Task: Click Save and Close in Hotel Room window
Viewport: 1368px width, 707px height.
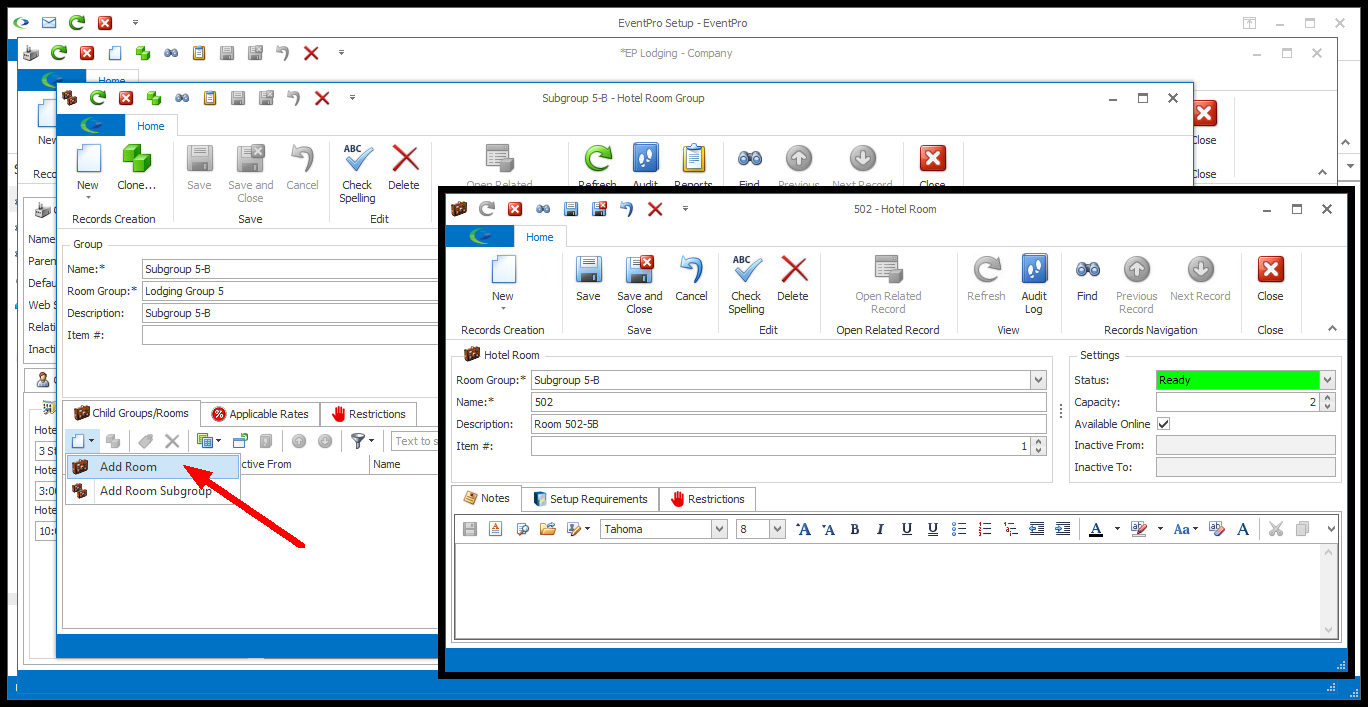Action: click(639, 285)
